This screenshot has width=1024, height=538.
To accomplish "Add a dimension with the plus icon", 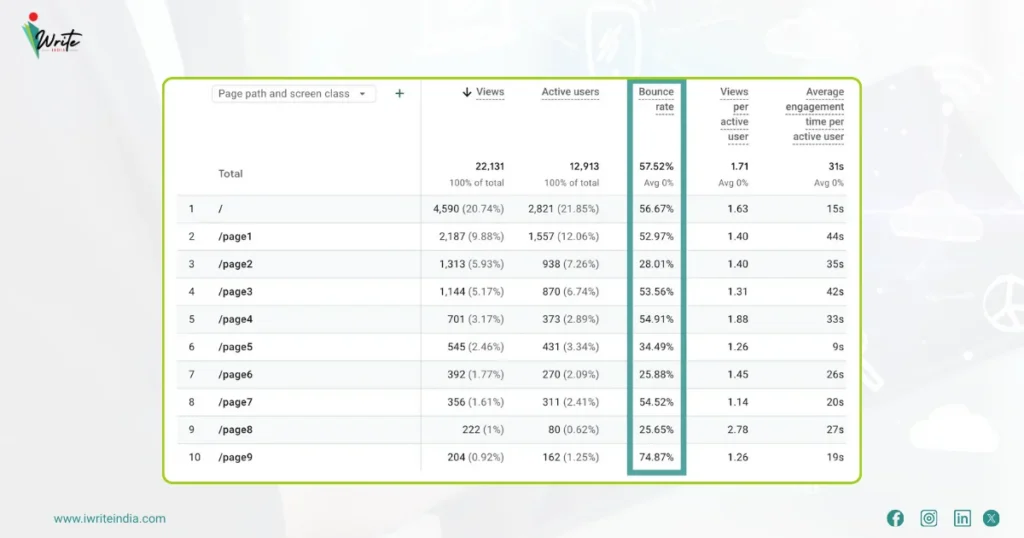I will [400, 93].
